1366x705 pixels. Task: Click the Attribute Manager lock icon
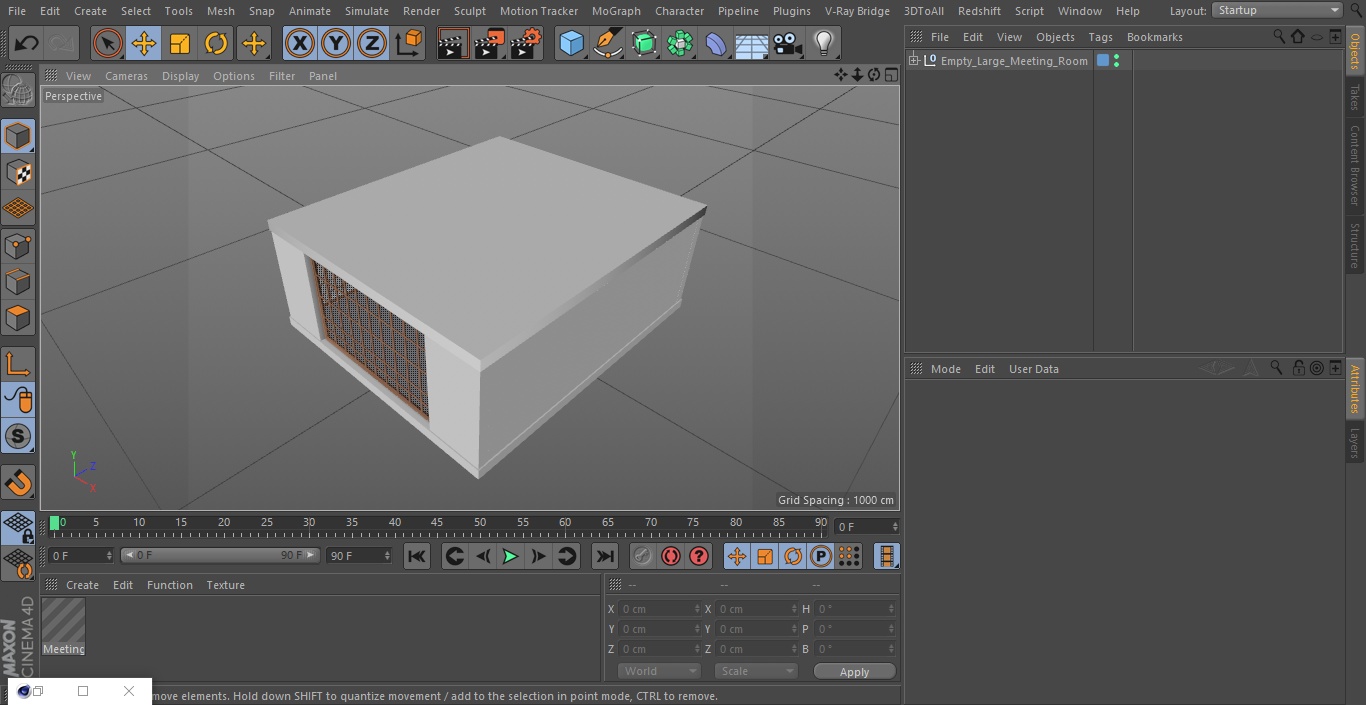point(1298,368)
